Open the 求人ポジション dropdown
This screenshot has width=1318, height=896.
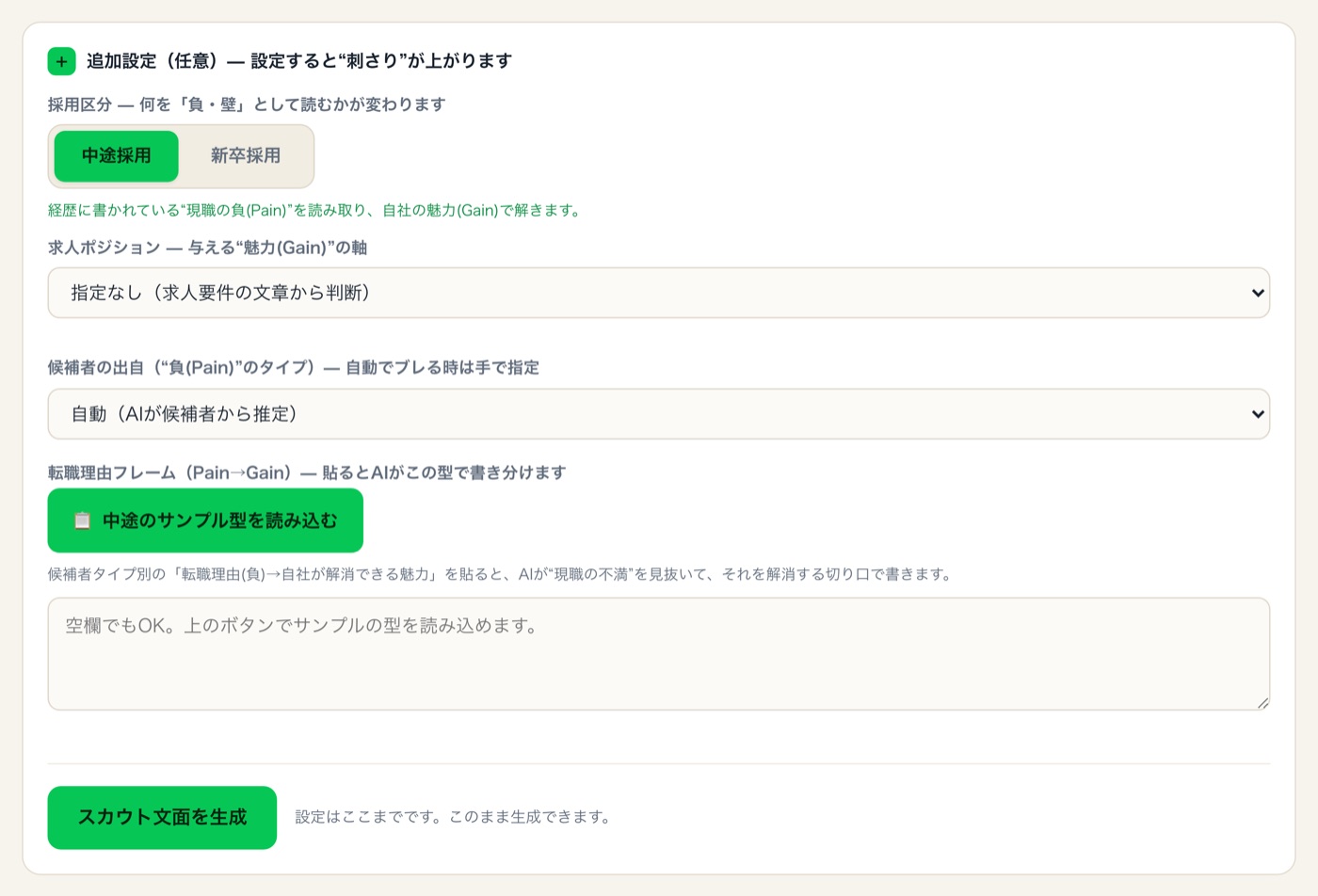tap(658, 293)
